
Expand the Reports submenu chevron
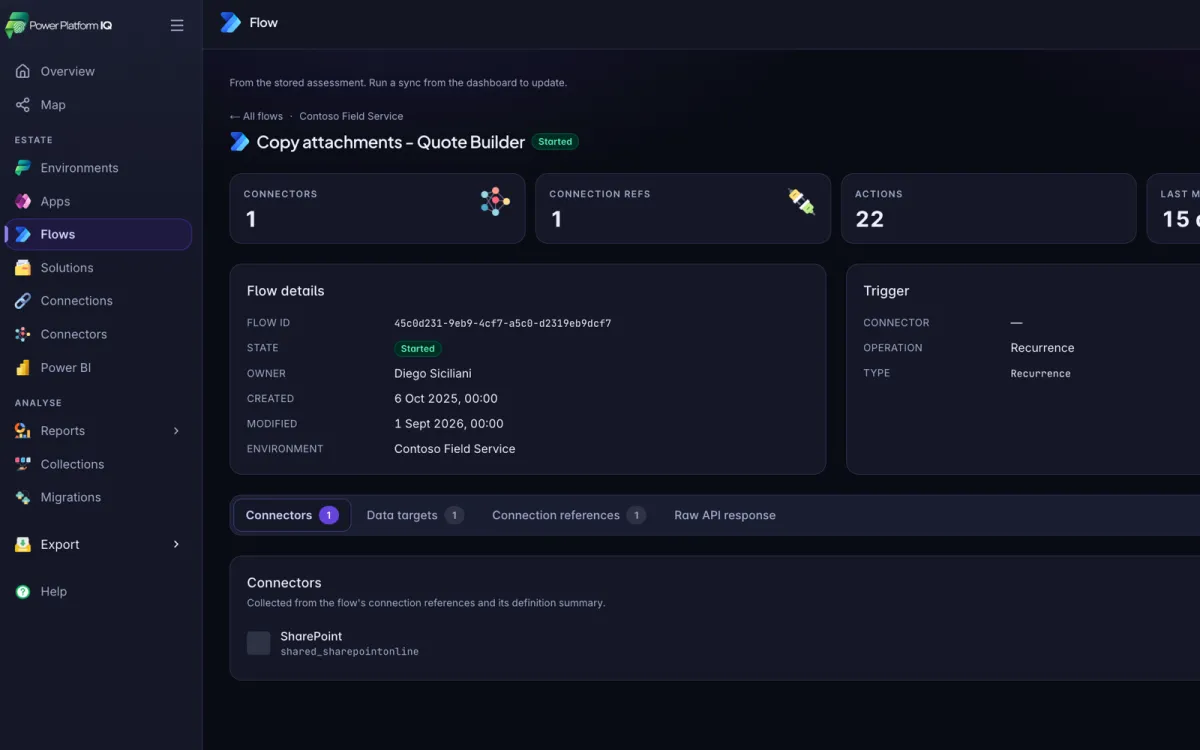[176, 431]
